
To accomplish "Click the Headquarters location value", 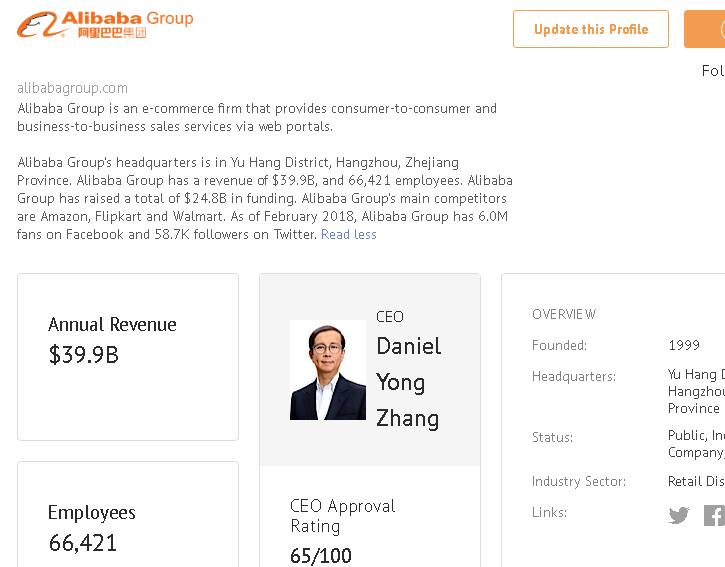I will [x=695, y=392].
